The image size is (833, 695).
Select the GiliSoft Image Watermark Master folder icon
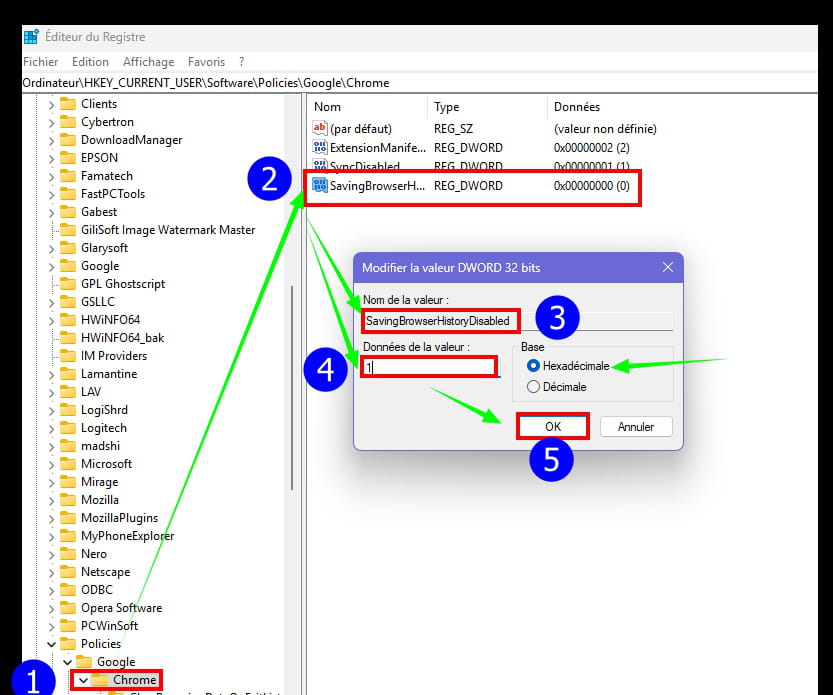click(x=67, y=230)
